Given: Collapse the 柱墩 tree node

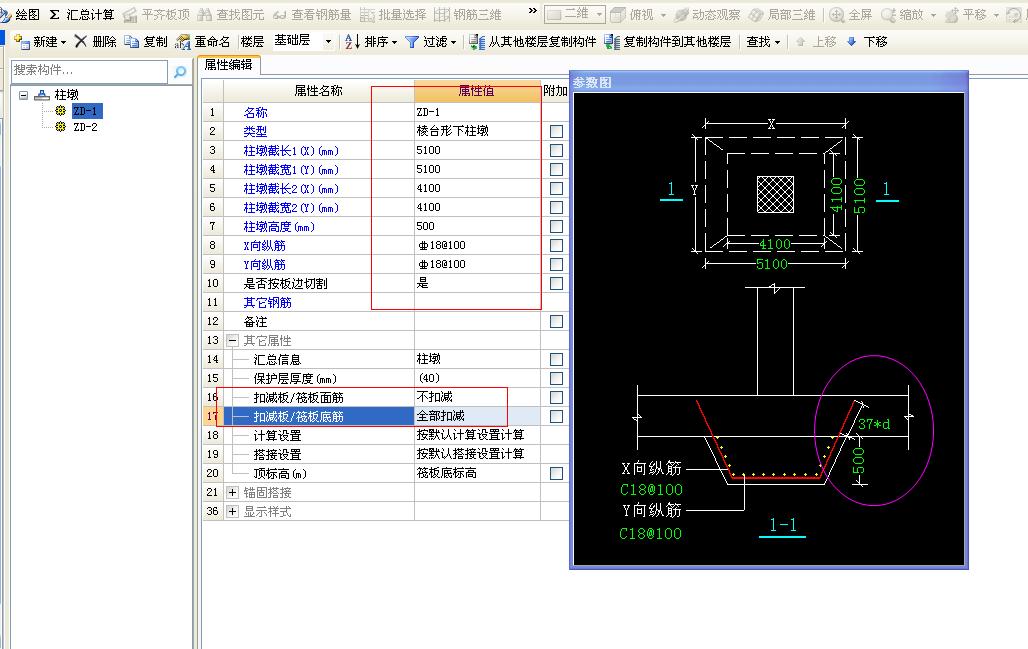Looking at the screenshot, I should [x=24, y=95].
